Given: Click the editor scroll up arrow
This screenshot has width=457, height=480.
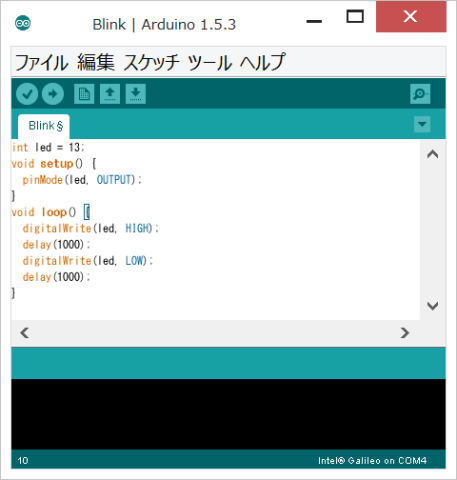Looking at the screenshot, I should [433, 154].
